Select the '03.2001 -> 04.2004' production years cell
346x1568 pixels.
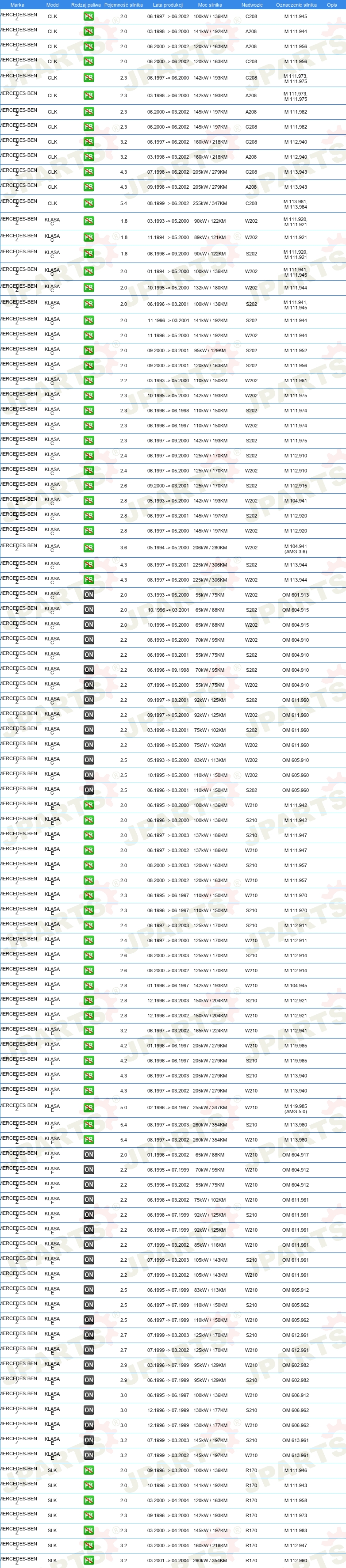(168, 1560)
